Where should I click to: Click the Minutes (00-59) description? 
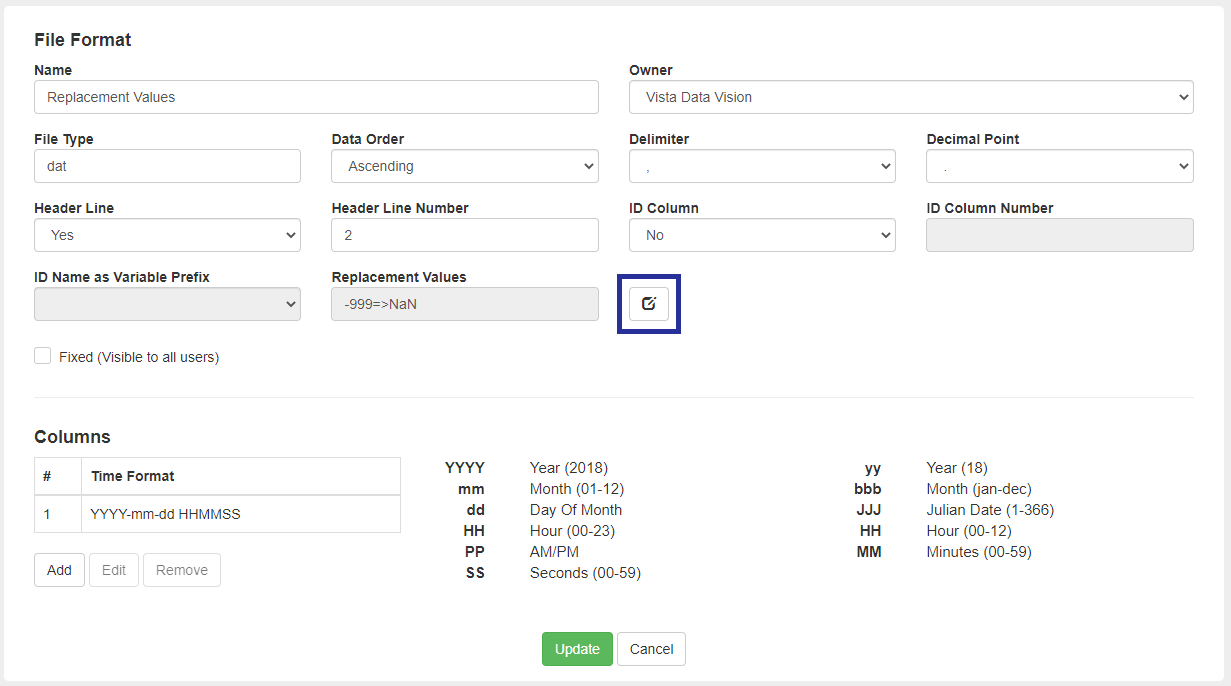click(979, 552)
